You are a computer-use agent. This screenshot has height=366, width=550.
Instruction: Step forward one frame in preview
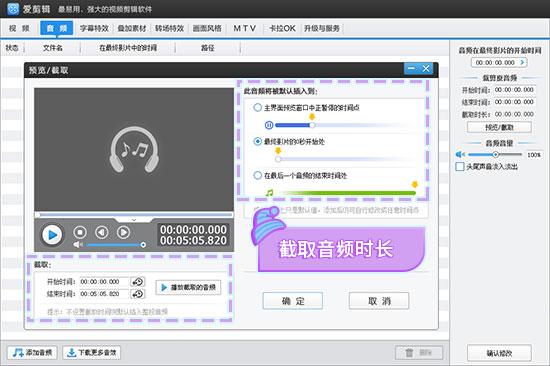tap(123, 232)
